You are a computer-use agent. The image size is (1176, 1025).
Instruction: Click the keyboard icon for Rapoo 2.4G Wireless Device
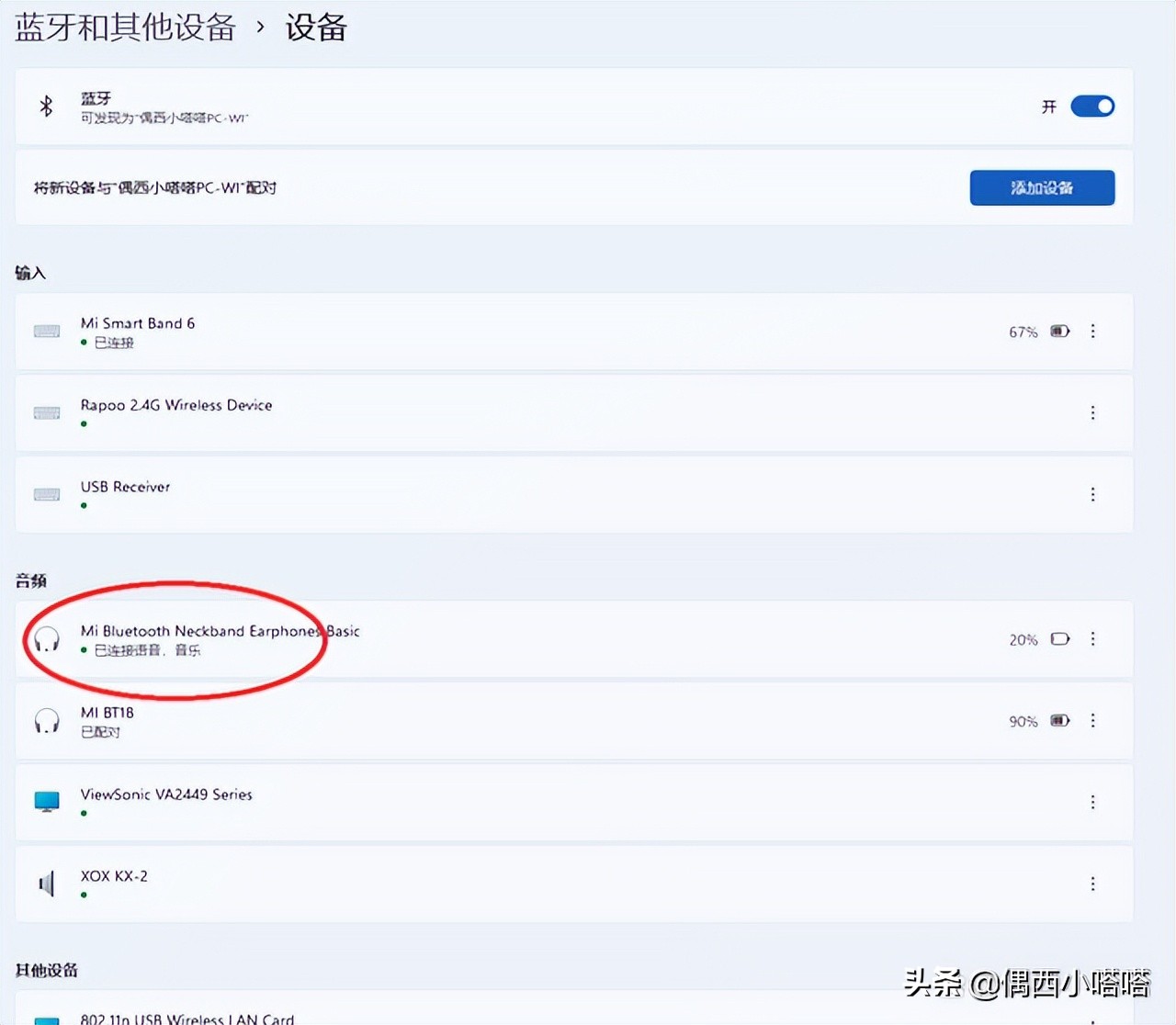46,412
